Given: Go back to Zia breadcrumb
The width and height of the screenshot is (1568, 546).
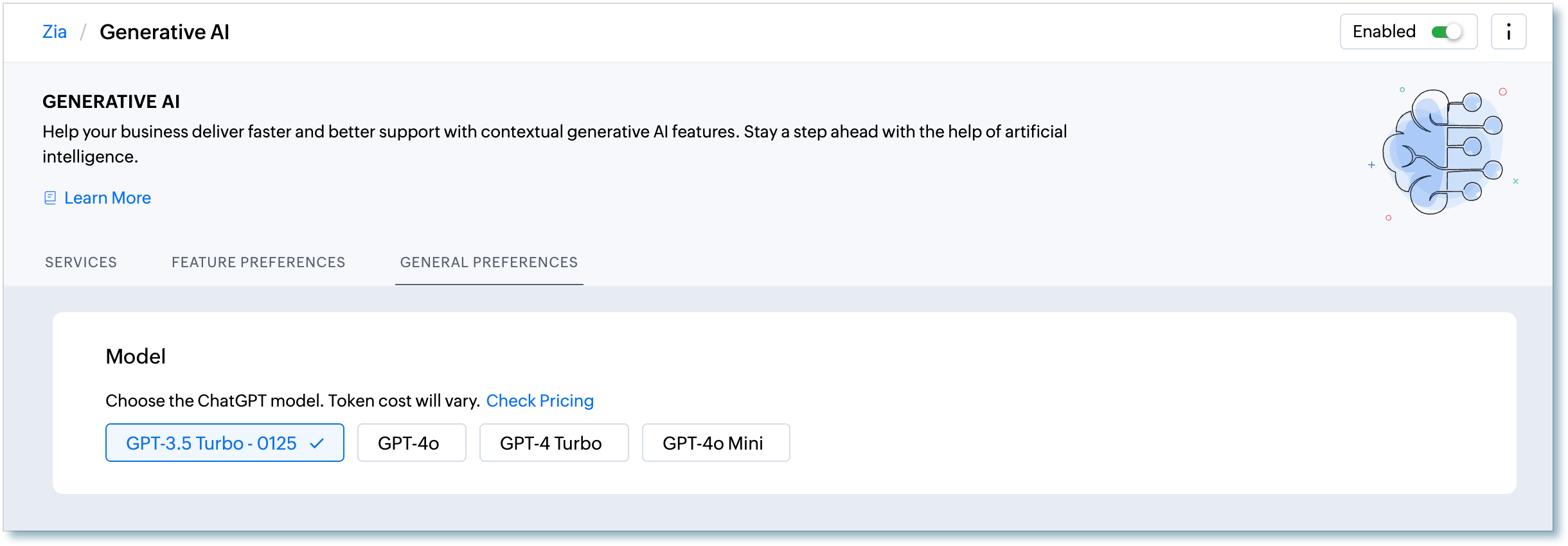Looking at the screenshot, I should pos(55,32).
